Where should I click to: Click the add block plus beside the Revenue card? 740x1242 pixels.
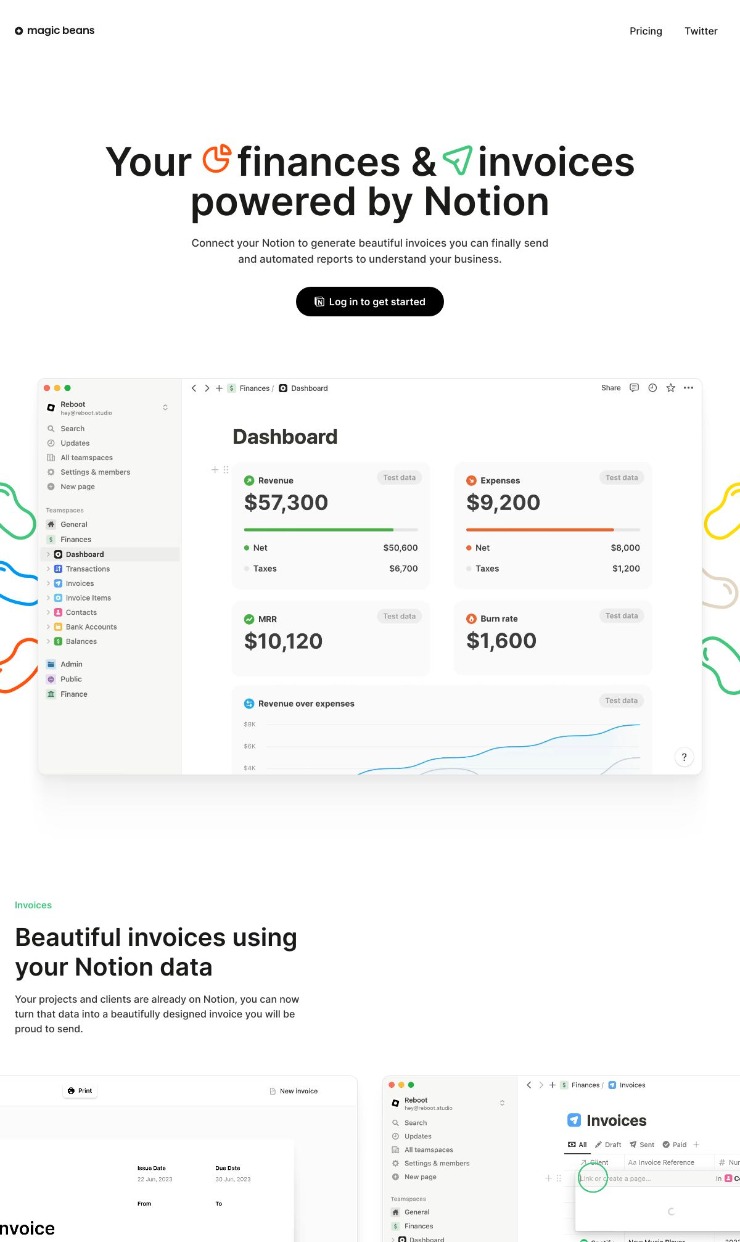(x=215, y=469)
